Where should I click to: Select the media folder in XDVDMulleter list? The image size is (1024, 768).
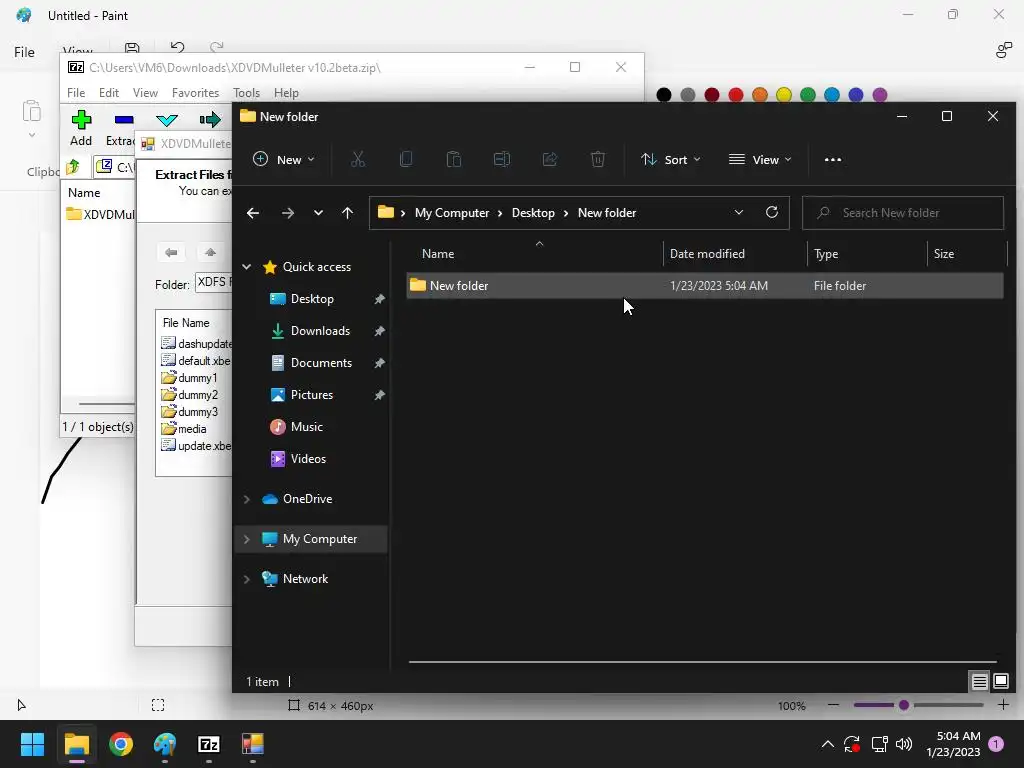pyautogui.click(x=184, y=429)
